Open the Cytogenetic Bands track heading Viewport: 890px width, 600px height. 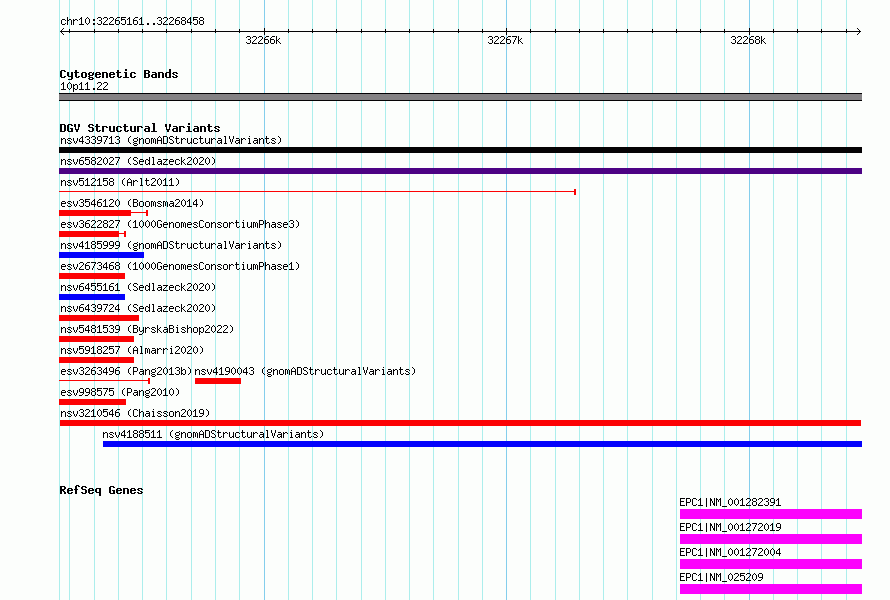tap(119, 74)
